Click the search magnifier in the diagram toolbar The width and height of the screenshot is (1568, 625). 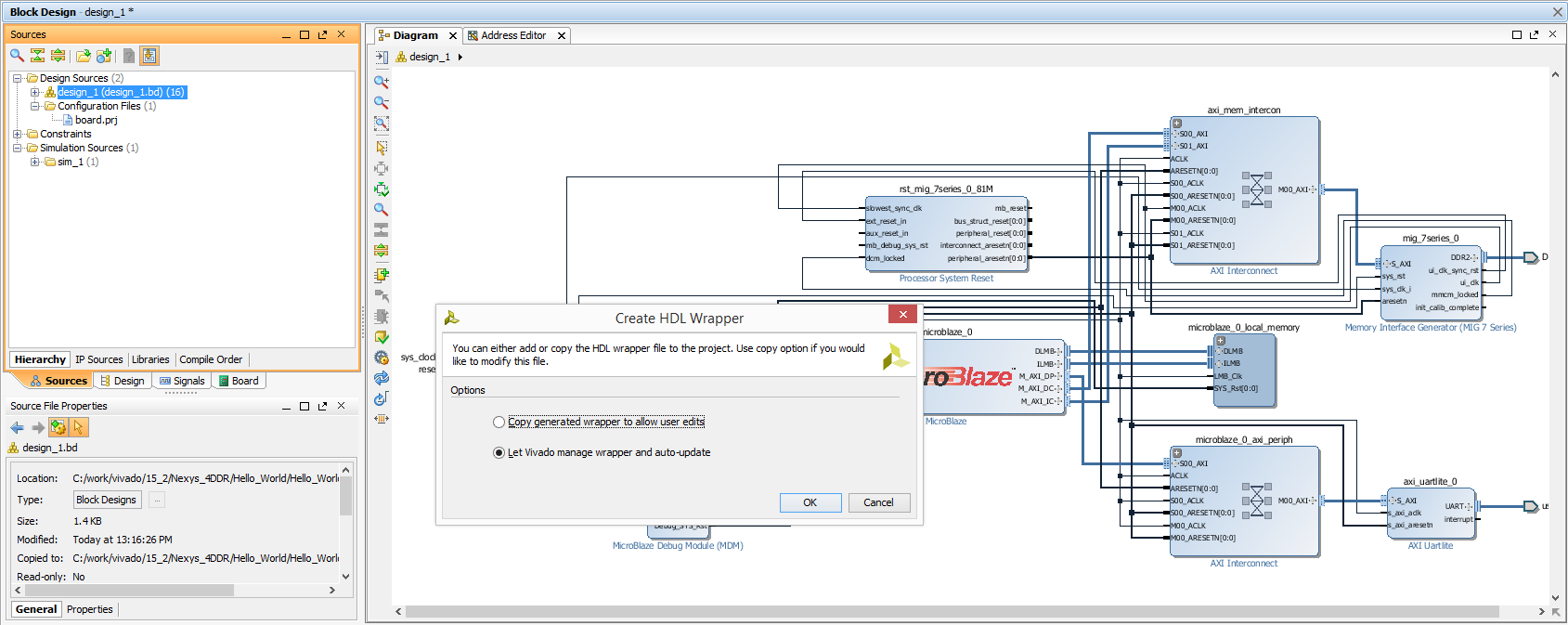tap(381, 210)
